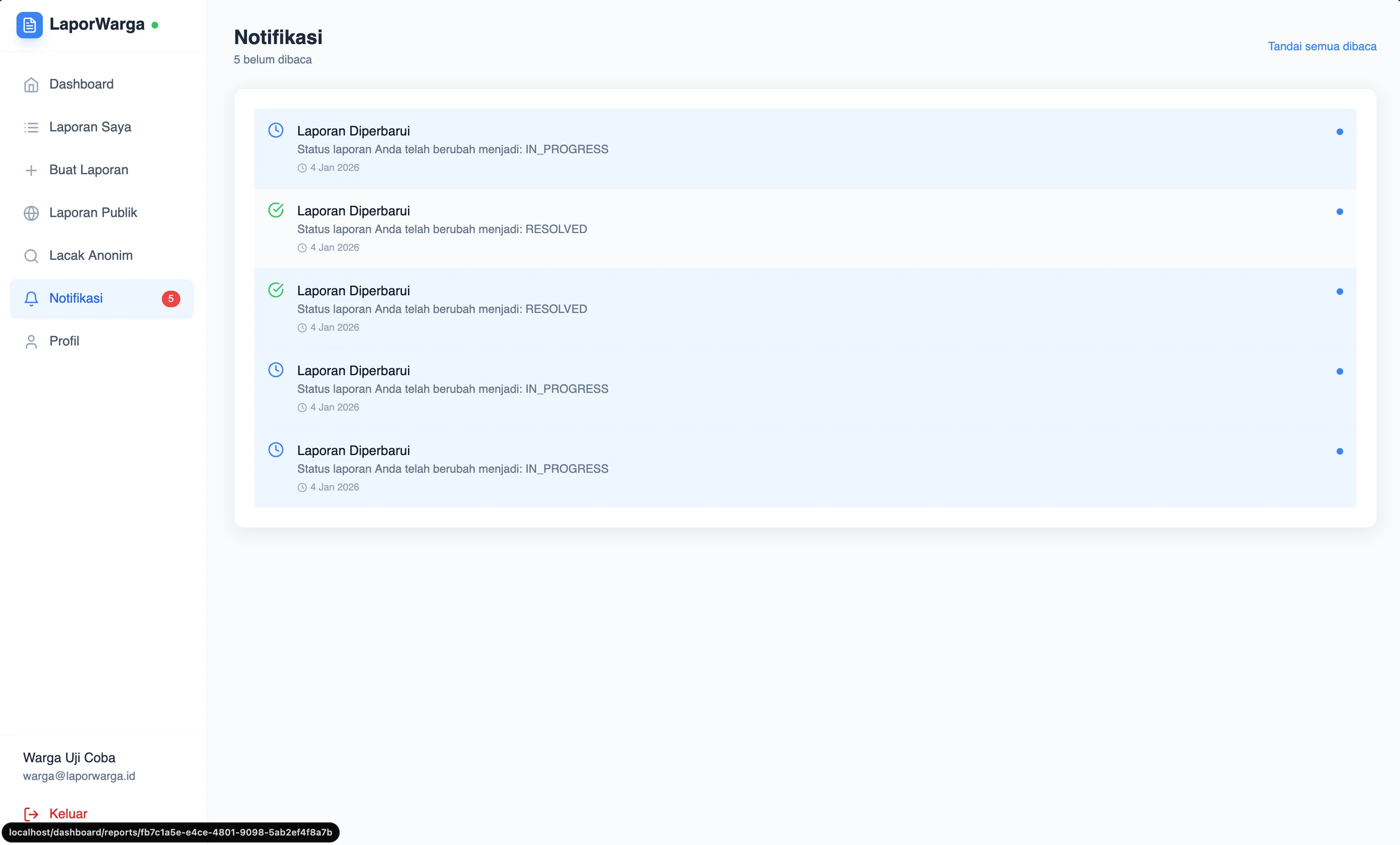Mark last notification read via its blue dot
This screenshot has width=1400, height=845.
(x=1340, y=451)
